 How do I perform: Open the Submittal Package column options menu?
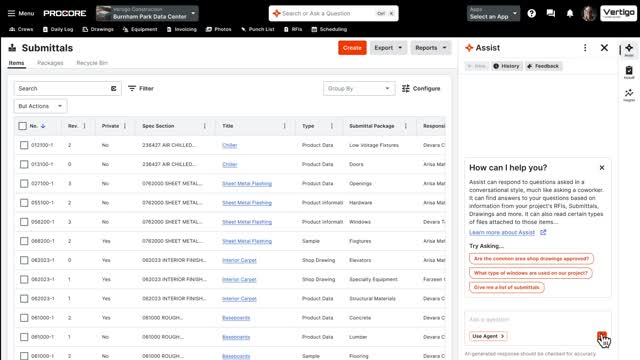[405, 126]
